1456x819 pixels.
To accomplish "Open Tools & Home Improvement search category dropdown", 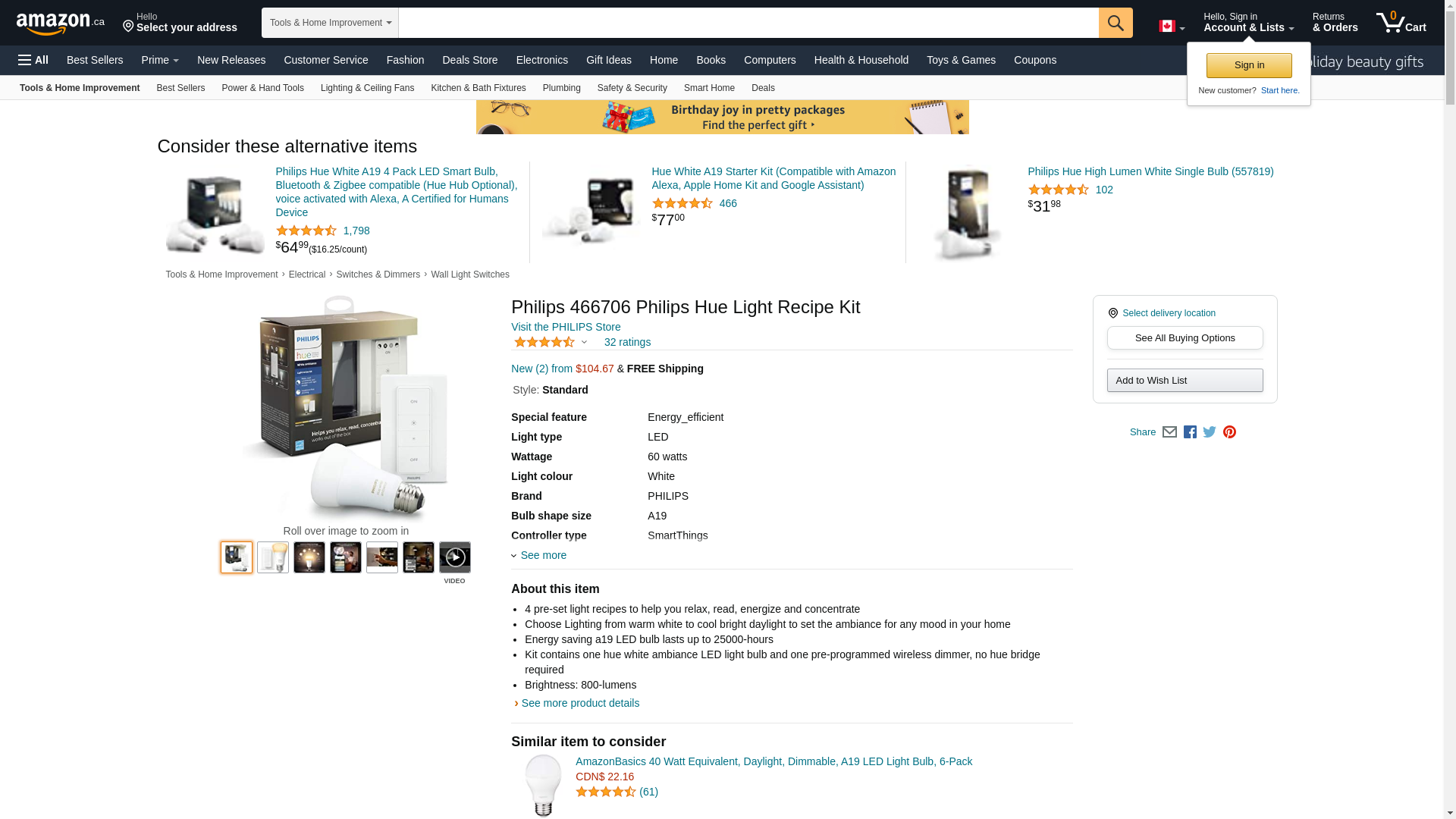I will click(x=330, y=23).
